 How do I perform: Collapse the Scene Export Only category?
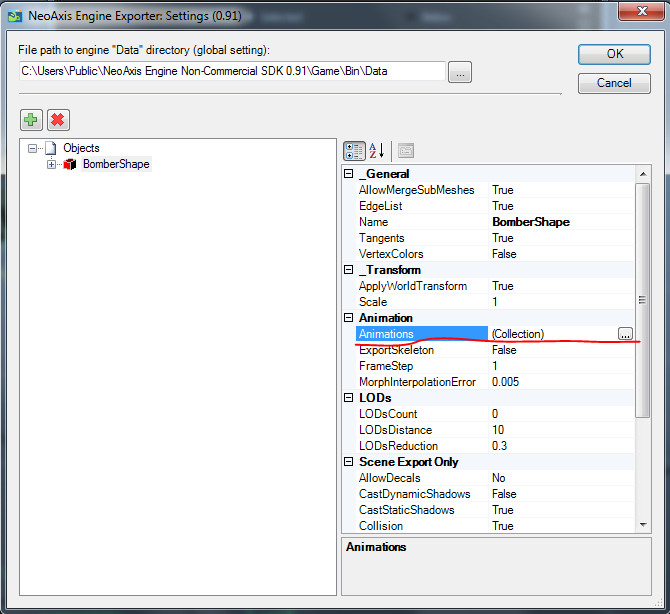(x=349, y=461)
